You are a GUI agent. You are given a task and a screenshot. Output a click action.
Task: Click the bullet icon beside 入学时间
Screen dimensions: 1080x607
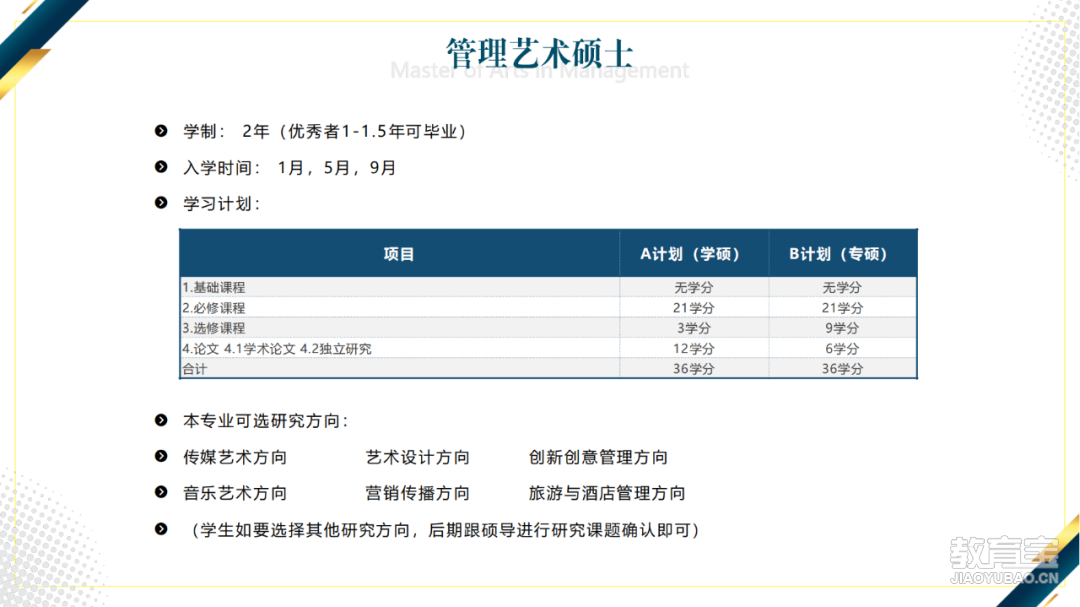(161, 167)
